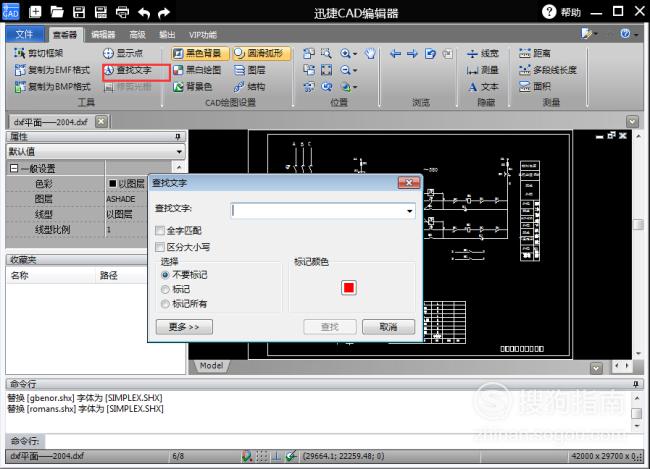This screenshot has height=469, width=650.
Task: Toggle 圆滑弧形 option
Action: click(262, 53)
